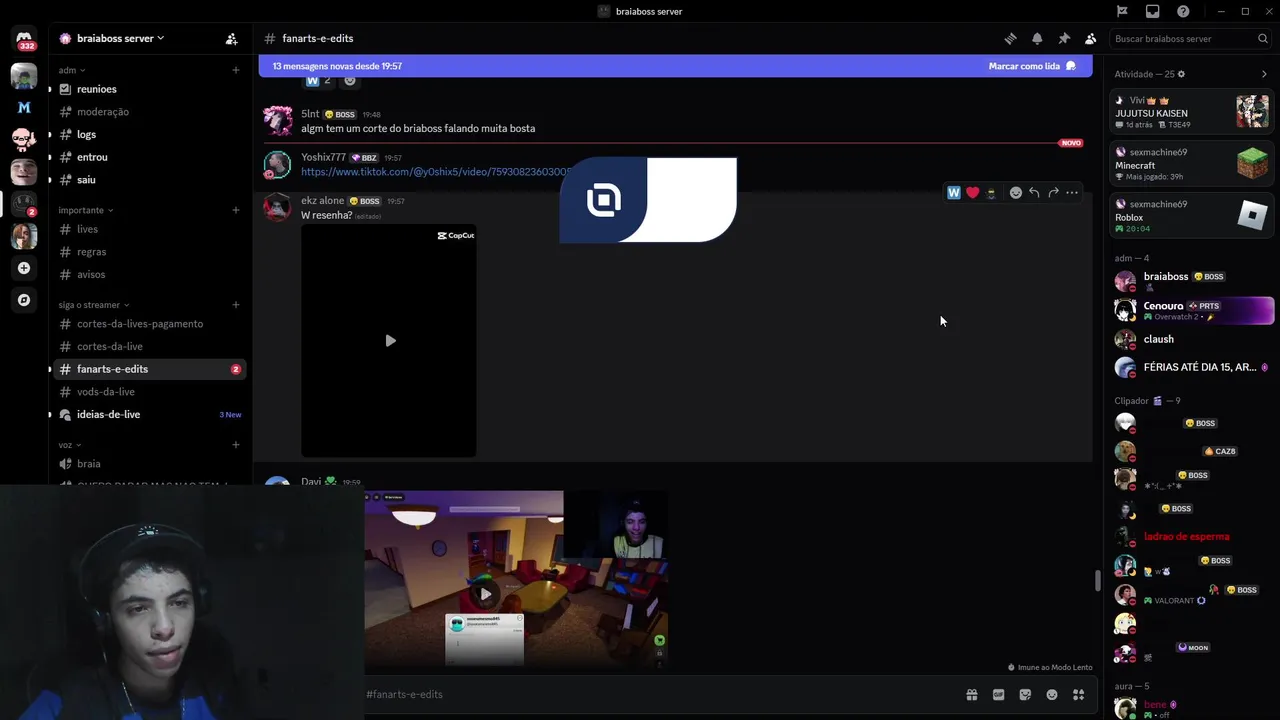Open the Help question mark icon

[x=1183, y=11]
